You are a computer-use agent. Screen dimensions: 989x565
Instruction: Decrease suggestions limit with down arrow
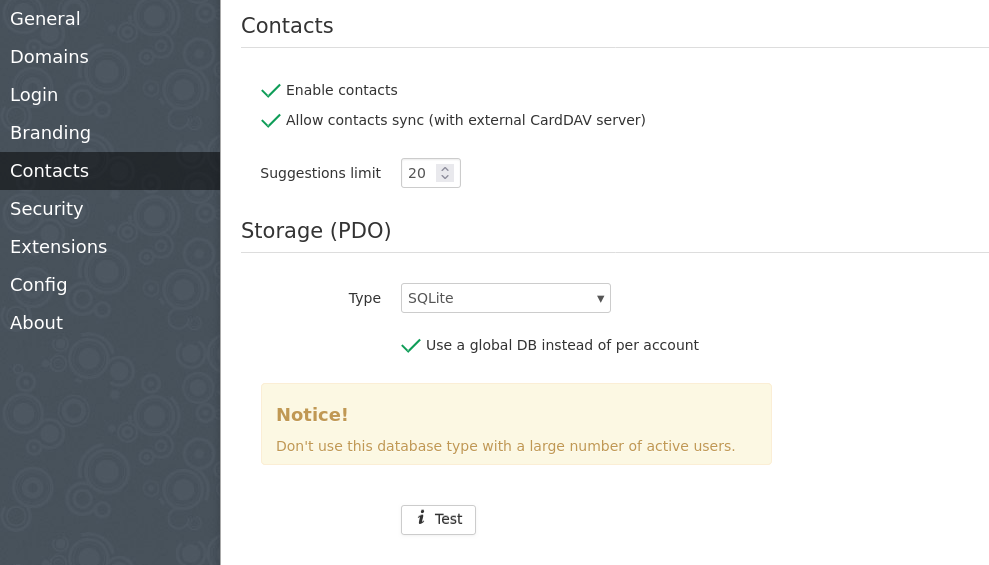click(445, 177)
